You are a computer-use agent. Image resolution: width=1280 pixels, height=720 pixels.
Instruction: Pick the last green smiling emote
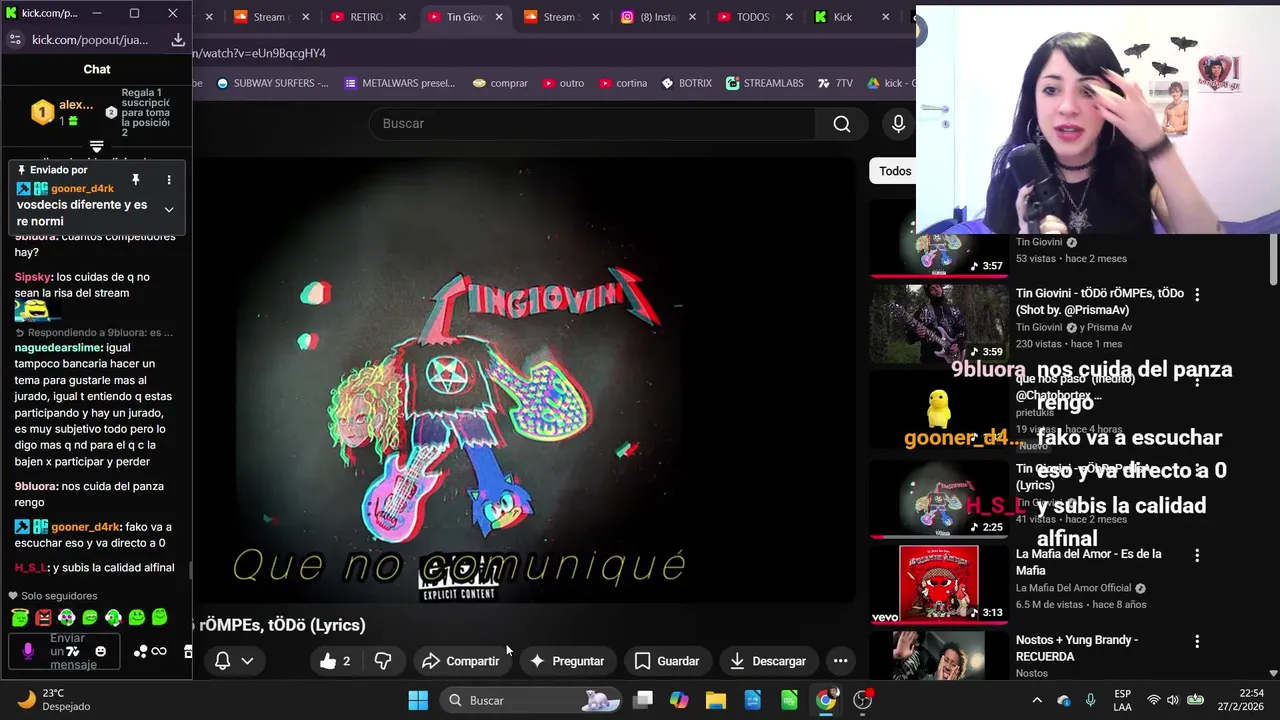coord(159,618)
